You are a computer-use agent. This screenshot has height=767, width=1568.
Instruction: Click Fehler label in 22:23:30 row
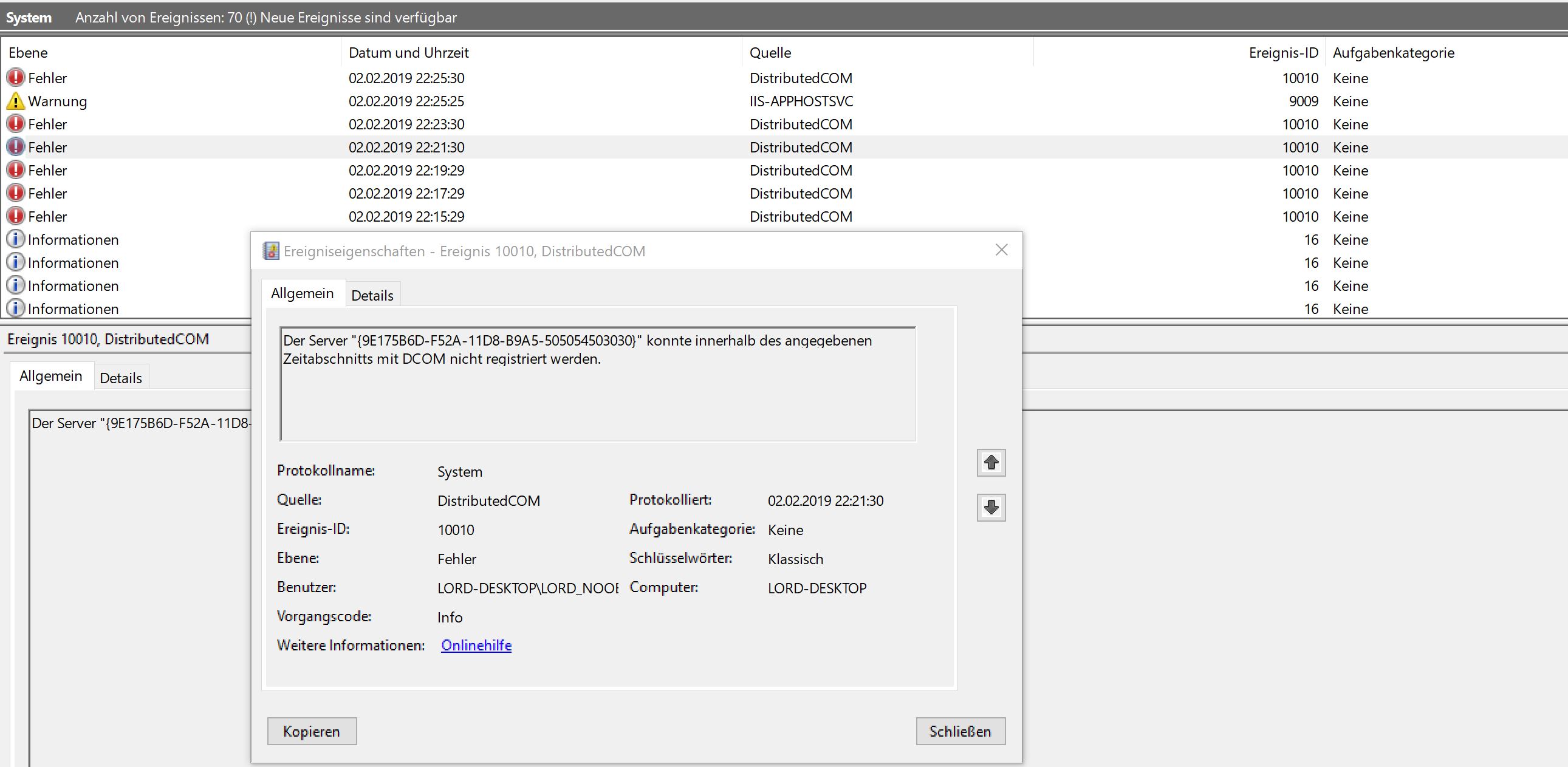click(47, 124)
